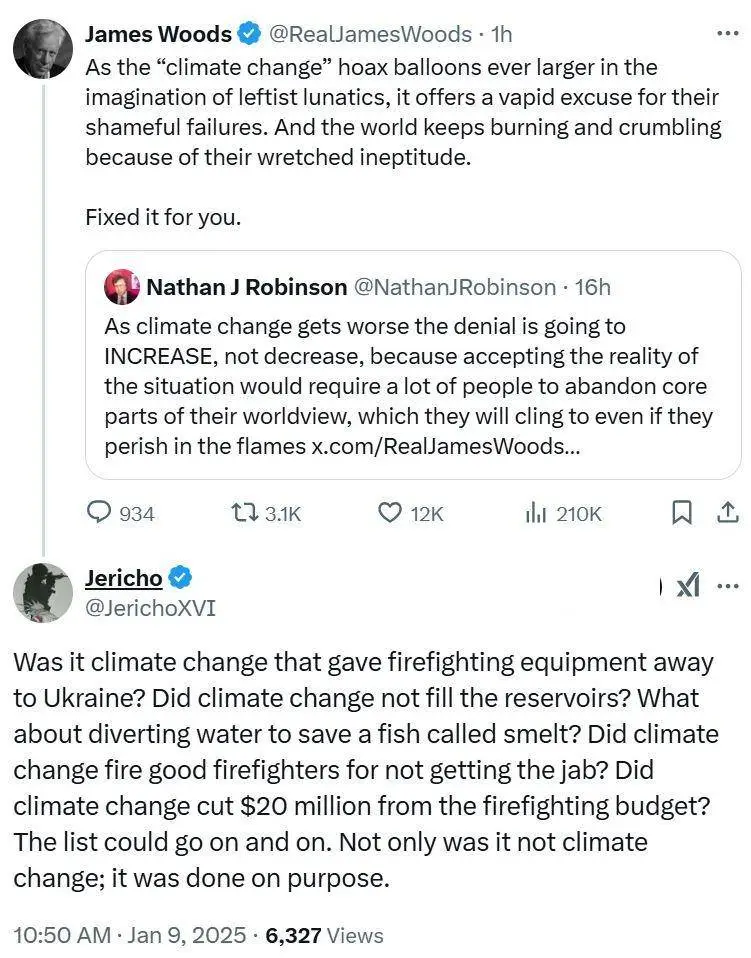Image resolution: width=751 pixels, height=958 pixels.
Task: Repost the James Woods tweet
Action: tap(243, 513)
